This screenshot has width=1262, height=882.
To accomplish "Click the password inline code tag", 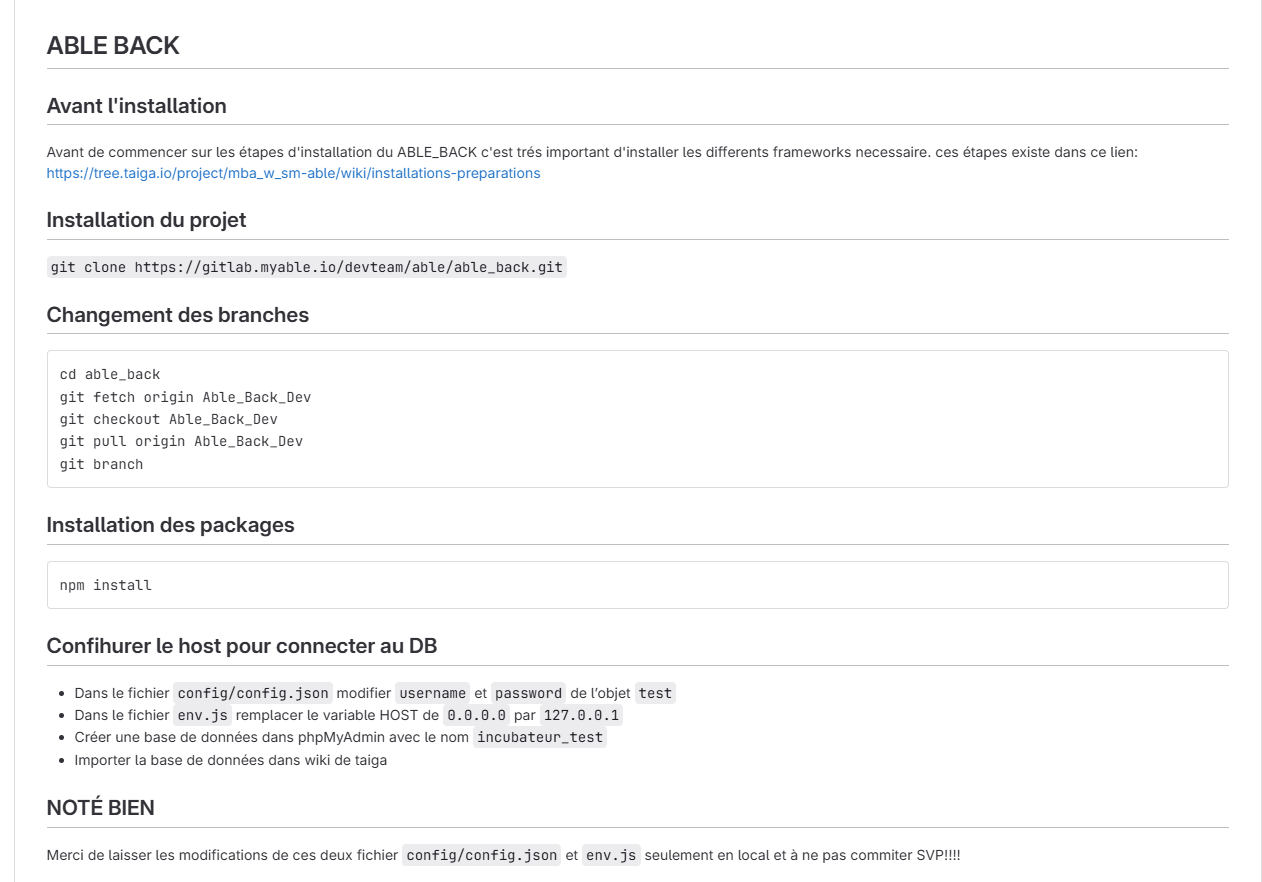I will 528,693.
